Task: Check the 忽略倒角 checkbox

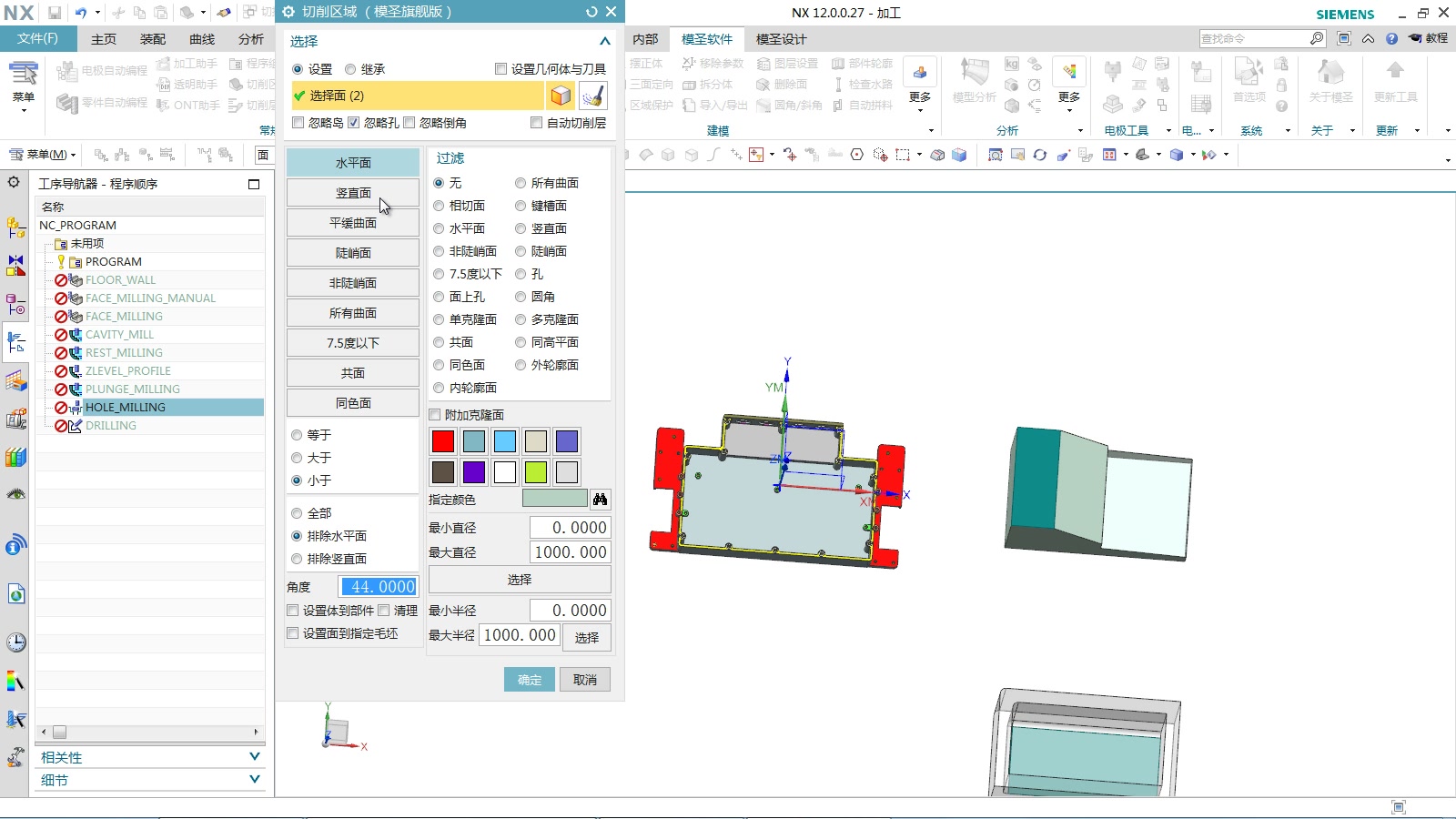Action: pos(409,123)
